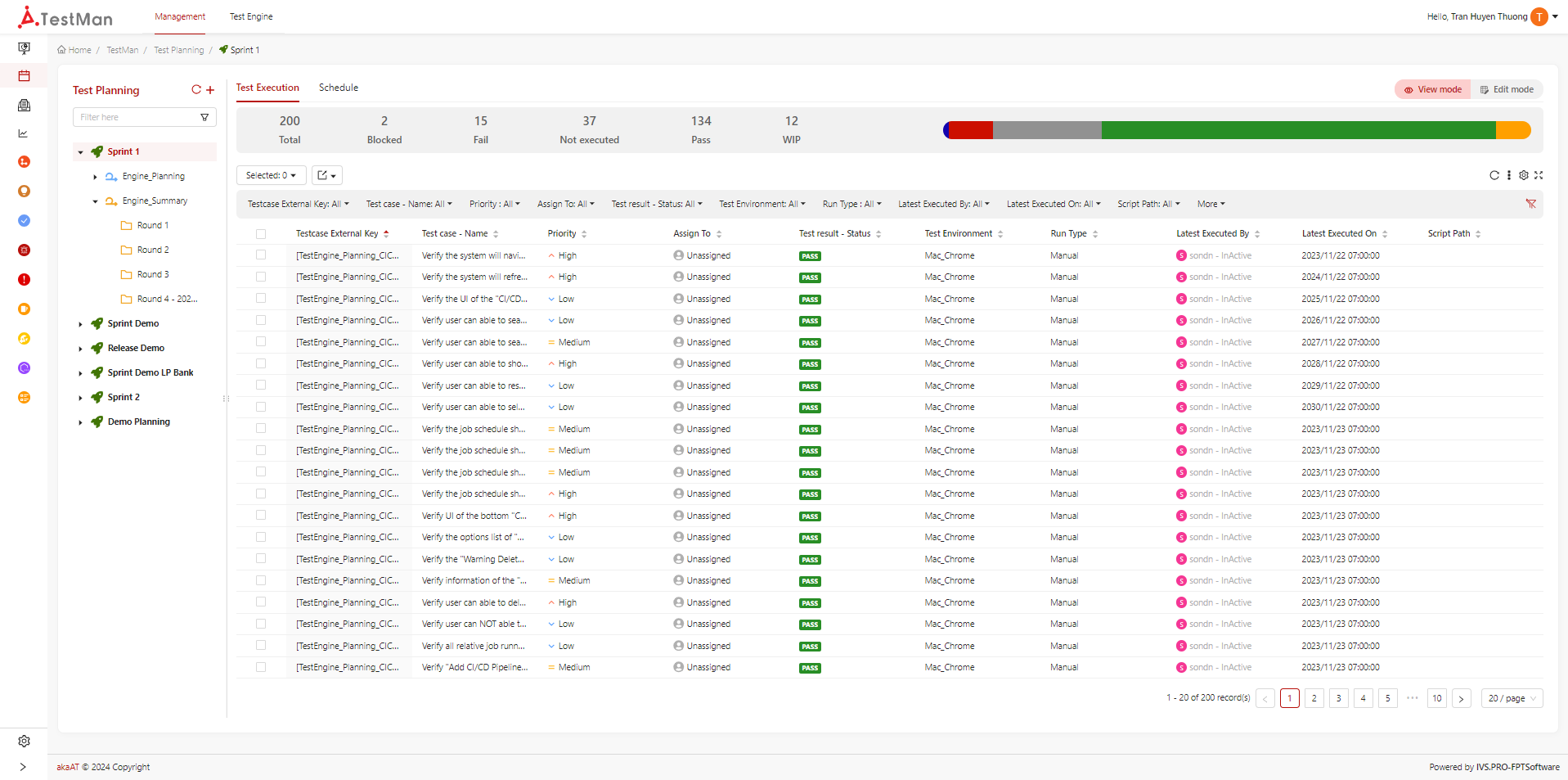This screenshot has width=1568, height=780.
Task: Check the last row's checkbox for Add CI/CD Pipeline
Action: click(261, 667)
